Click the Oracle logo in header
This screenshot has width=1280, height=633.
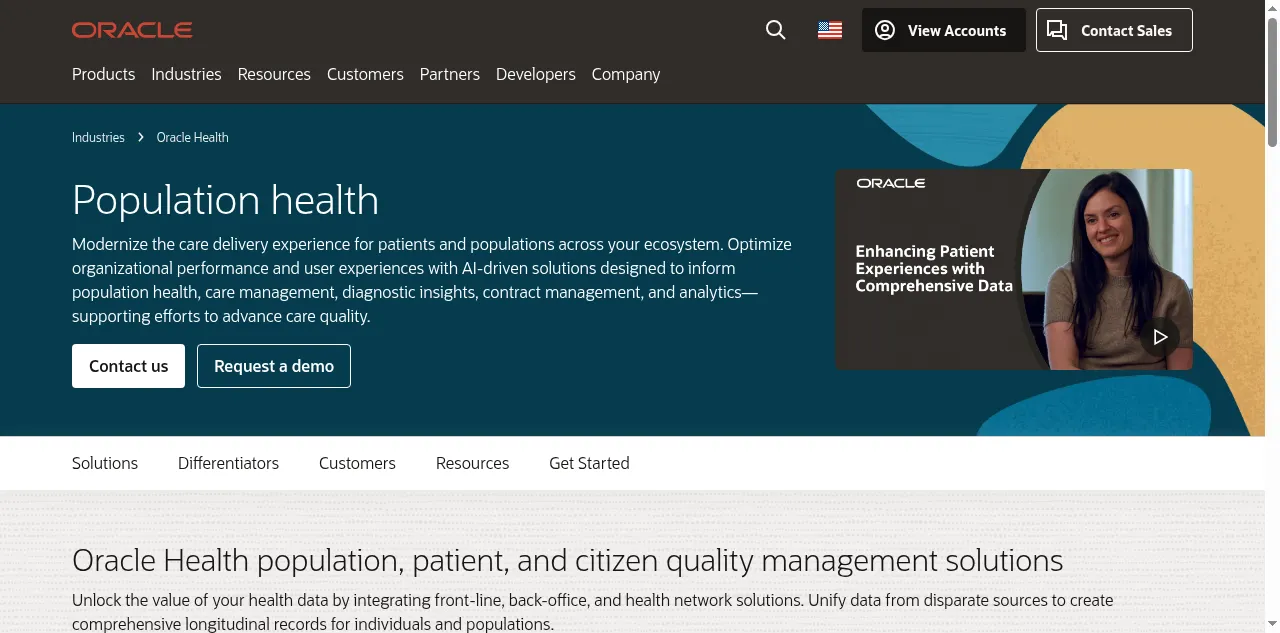click(x=132, y=30)
